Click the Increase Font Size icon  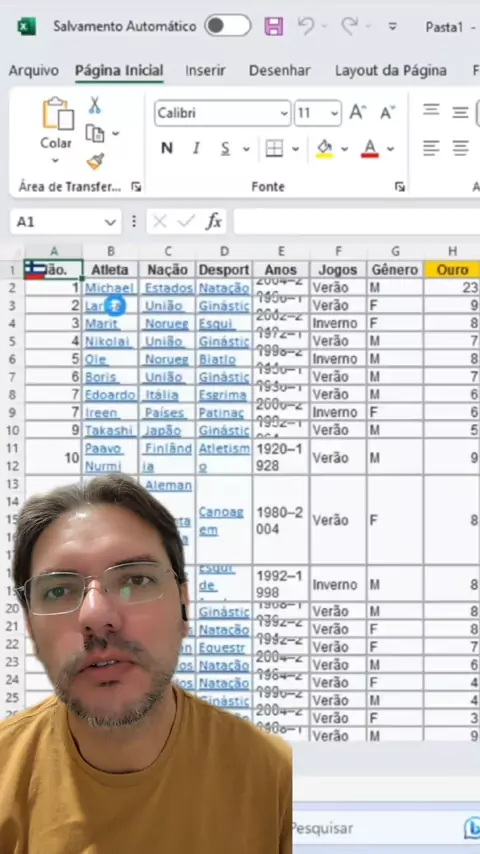[357, 113]
